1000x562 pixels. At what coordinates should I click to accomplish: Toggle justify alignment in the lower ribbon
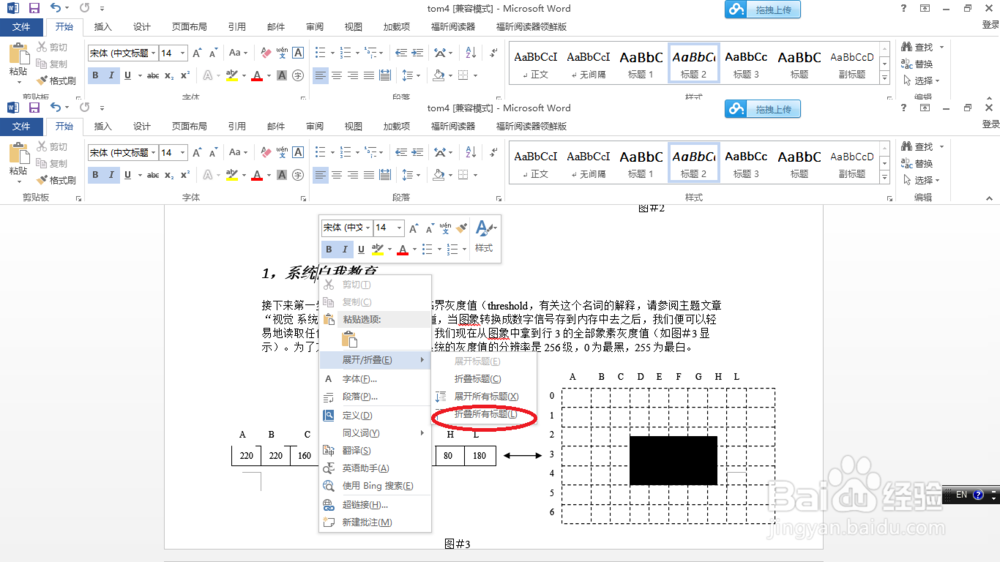(x=369, y=175)
